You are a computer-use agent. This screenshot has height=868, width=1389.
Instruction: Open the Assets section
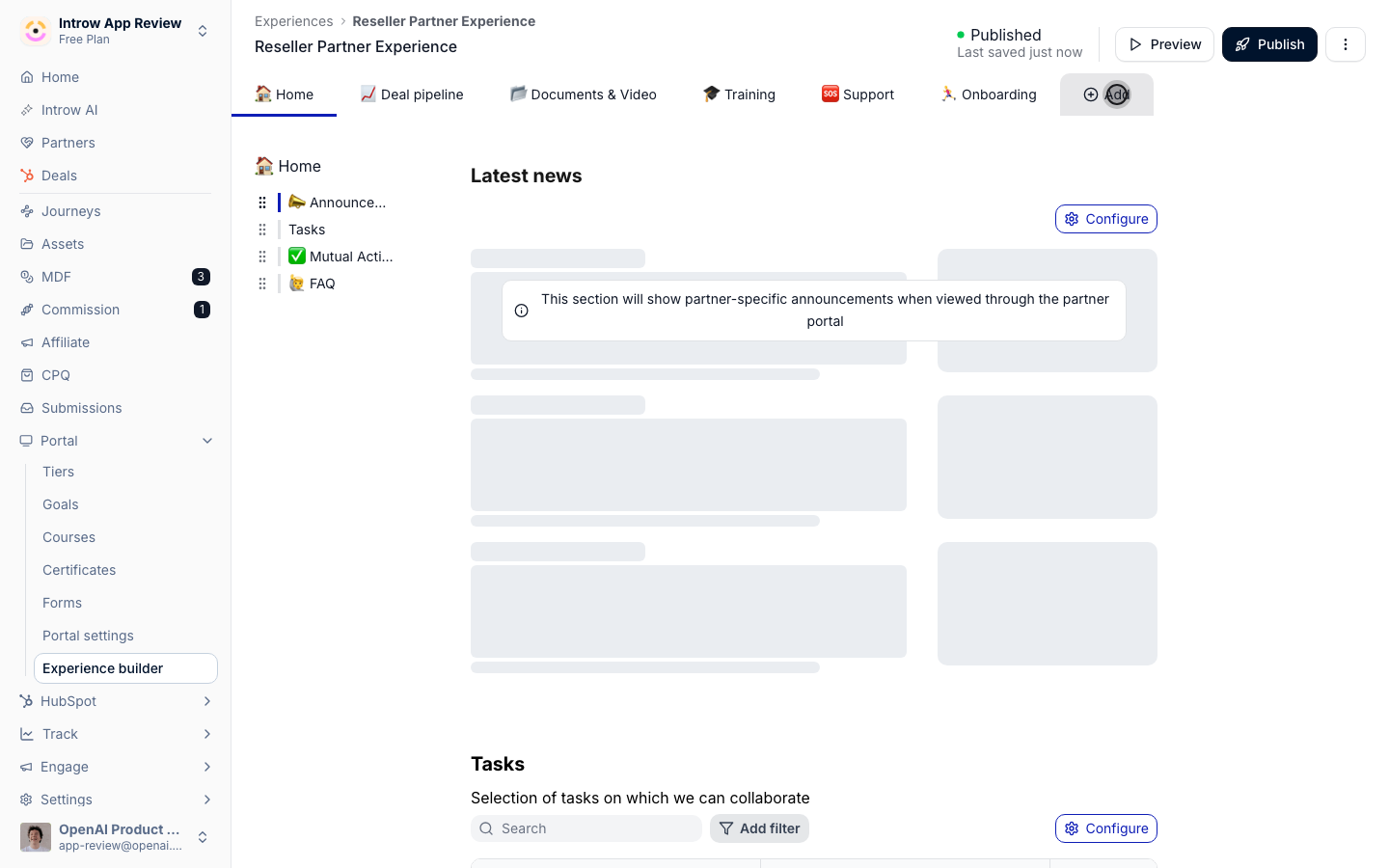[116, 244]
